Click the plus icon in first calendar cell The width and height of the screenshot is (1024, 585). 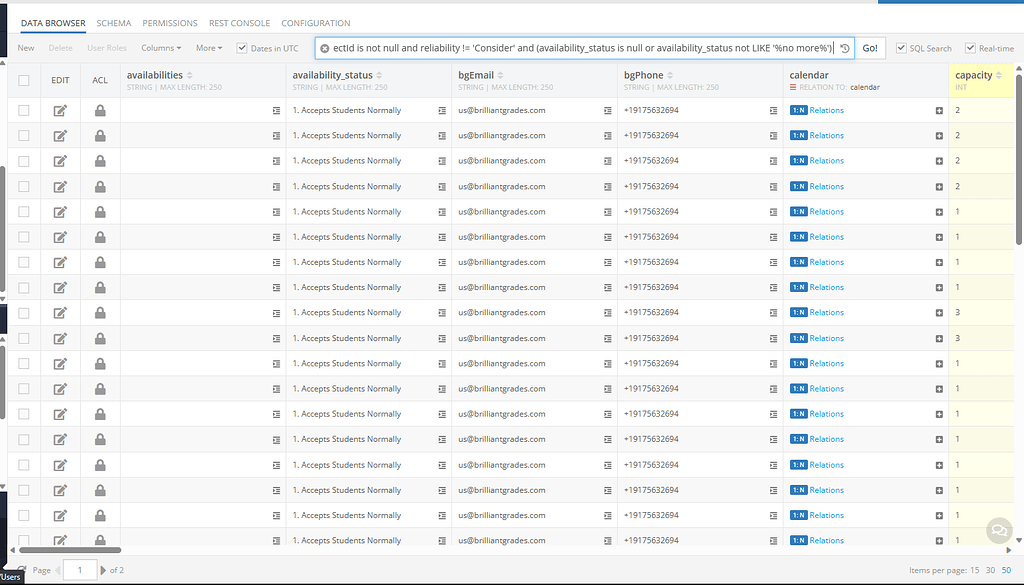click(939, 110)
